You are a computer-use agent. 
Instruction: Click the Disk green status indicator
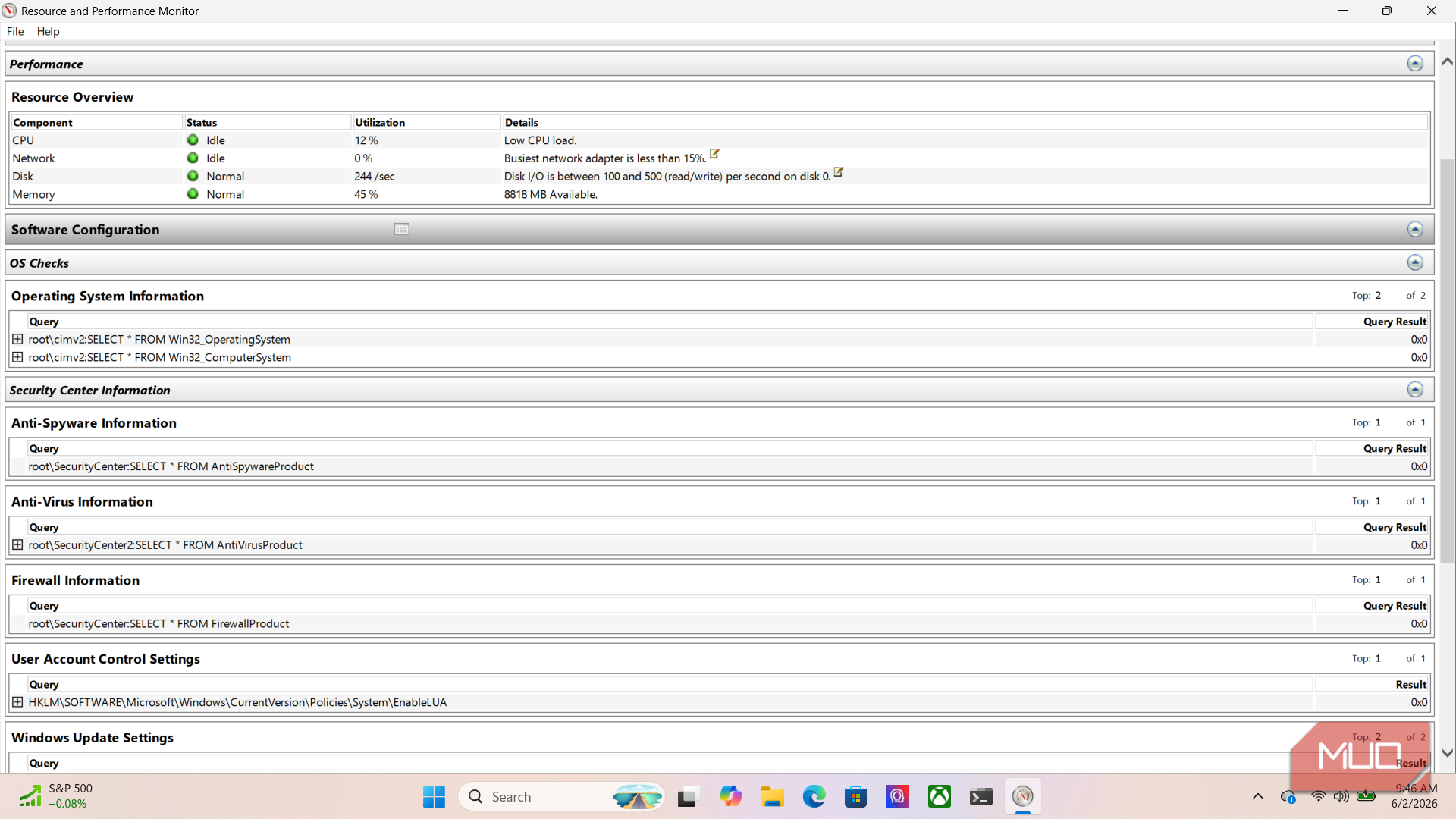[193, 176]
